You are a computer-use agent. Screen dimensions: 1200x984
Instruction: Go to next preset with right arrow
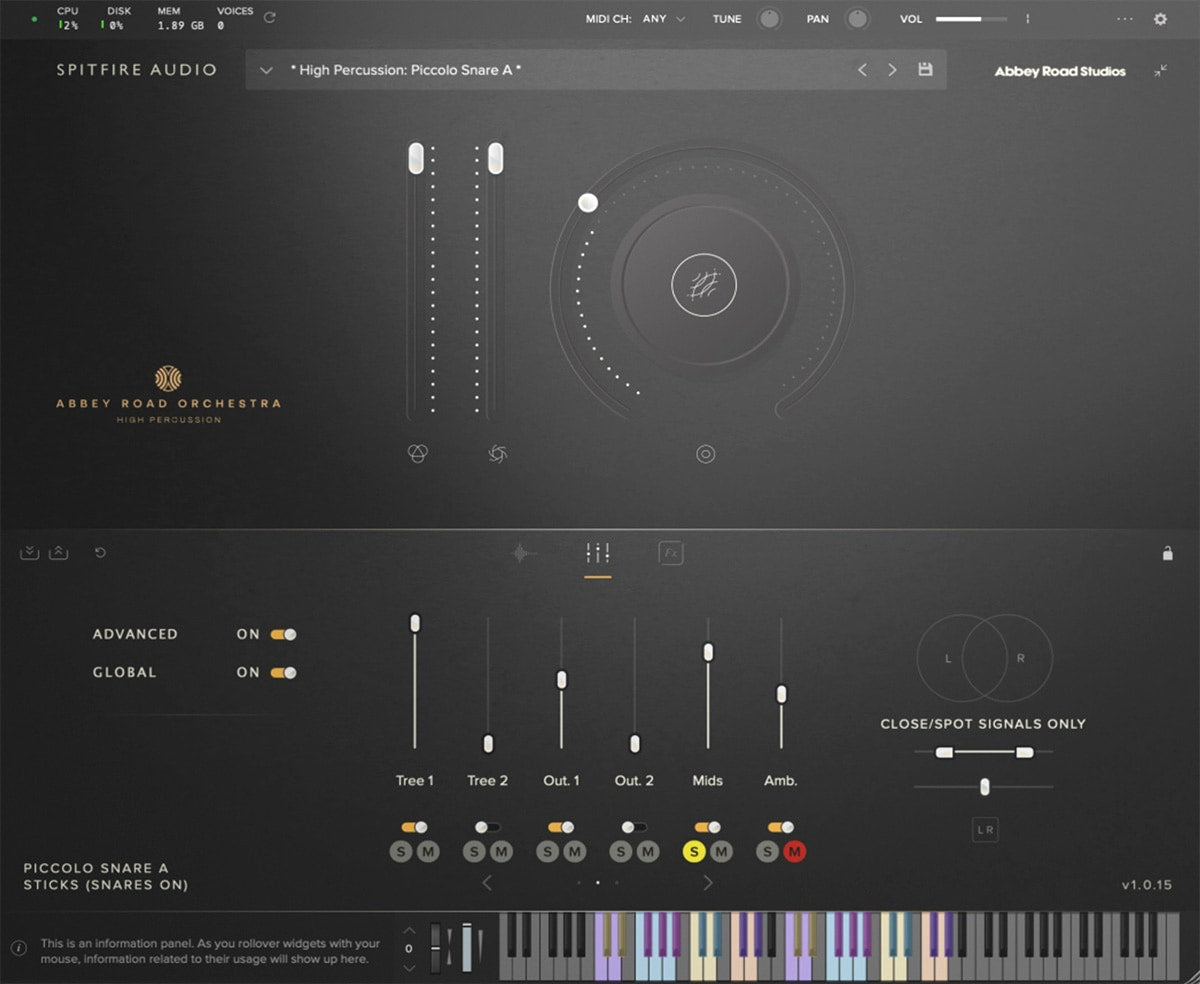click(x=892, y=70)
